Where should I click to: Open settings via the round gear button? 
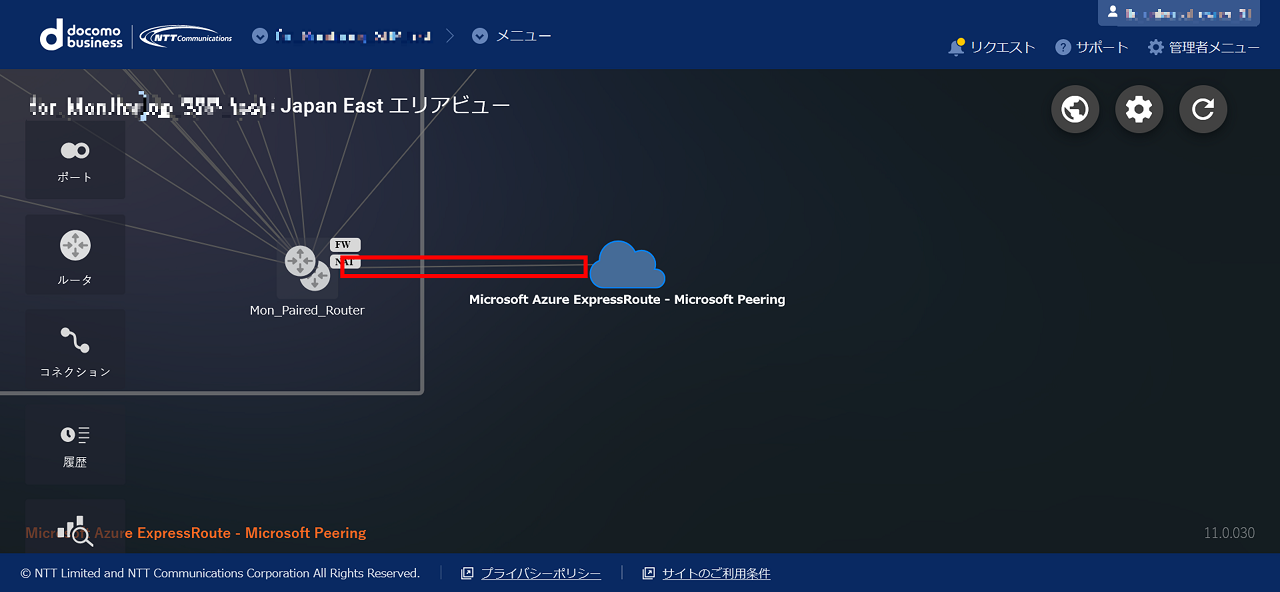pyautogui.click(x=1139, y=109)
